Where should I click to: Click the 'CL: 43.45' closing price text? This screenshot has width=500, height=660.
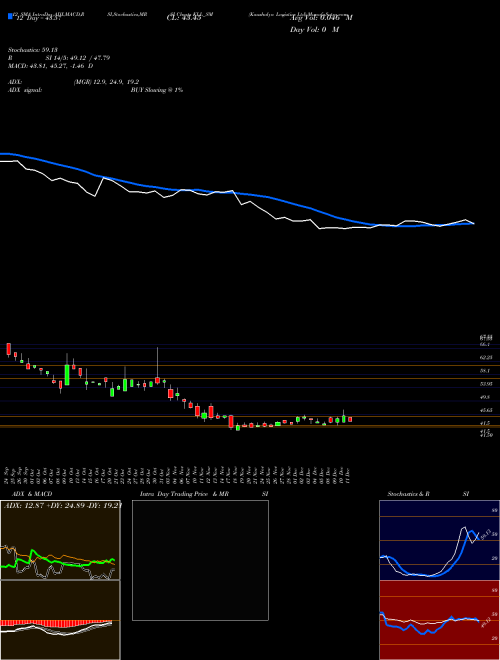(x=184, y=18)
